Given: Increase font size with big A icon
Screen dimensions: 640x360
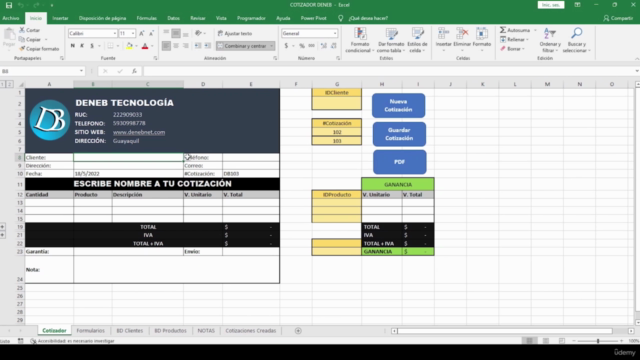Looking at the screenshot, I should coord(142,33).
